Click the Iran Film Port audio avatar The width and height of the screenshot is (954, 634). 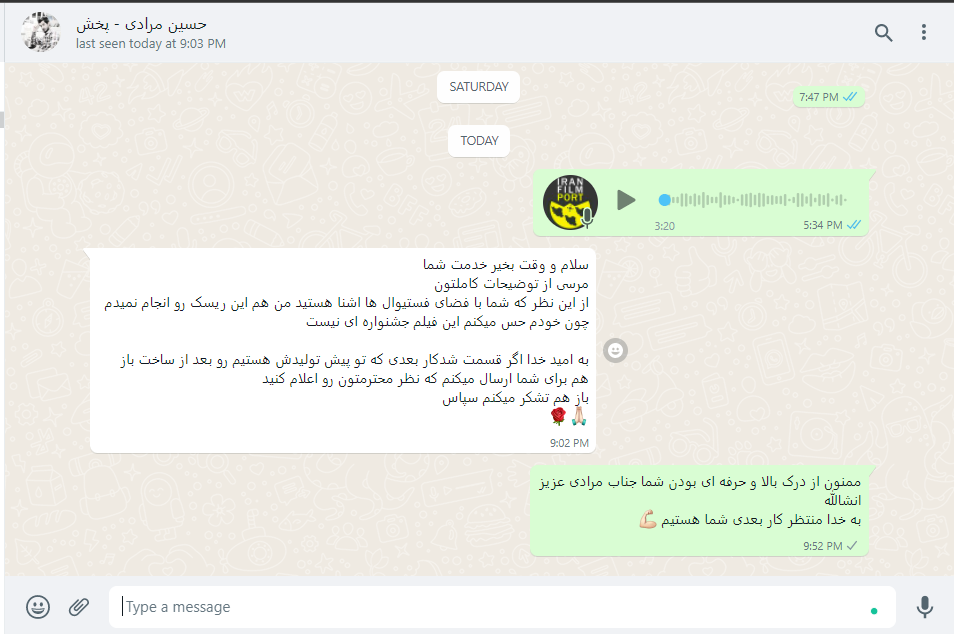(570, 202)
